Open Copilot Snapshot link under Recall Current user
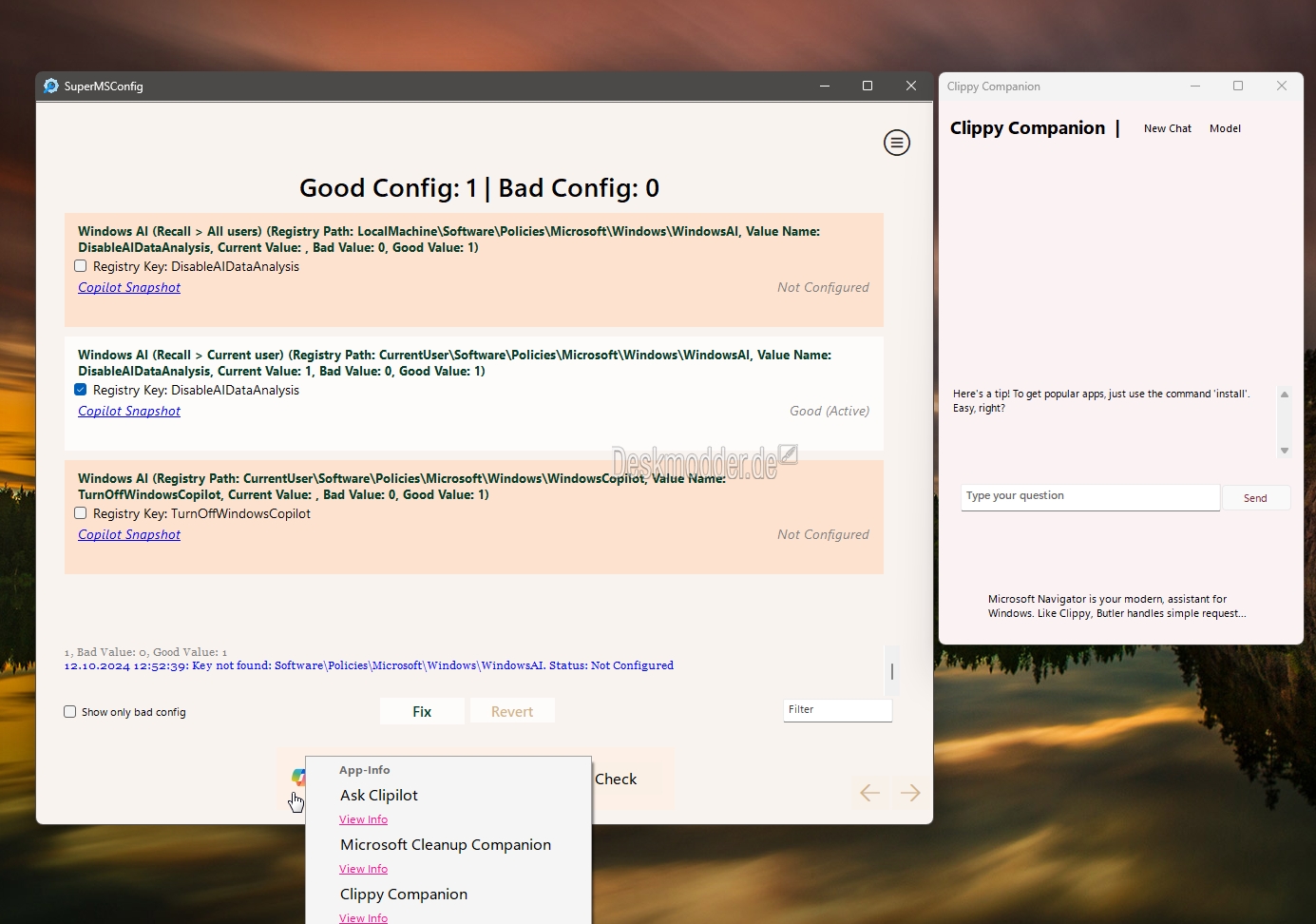The width and height of the screenshot is (1316, 924). pyautogui.click(x=129, y=411)
